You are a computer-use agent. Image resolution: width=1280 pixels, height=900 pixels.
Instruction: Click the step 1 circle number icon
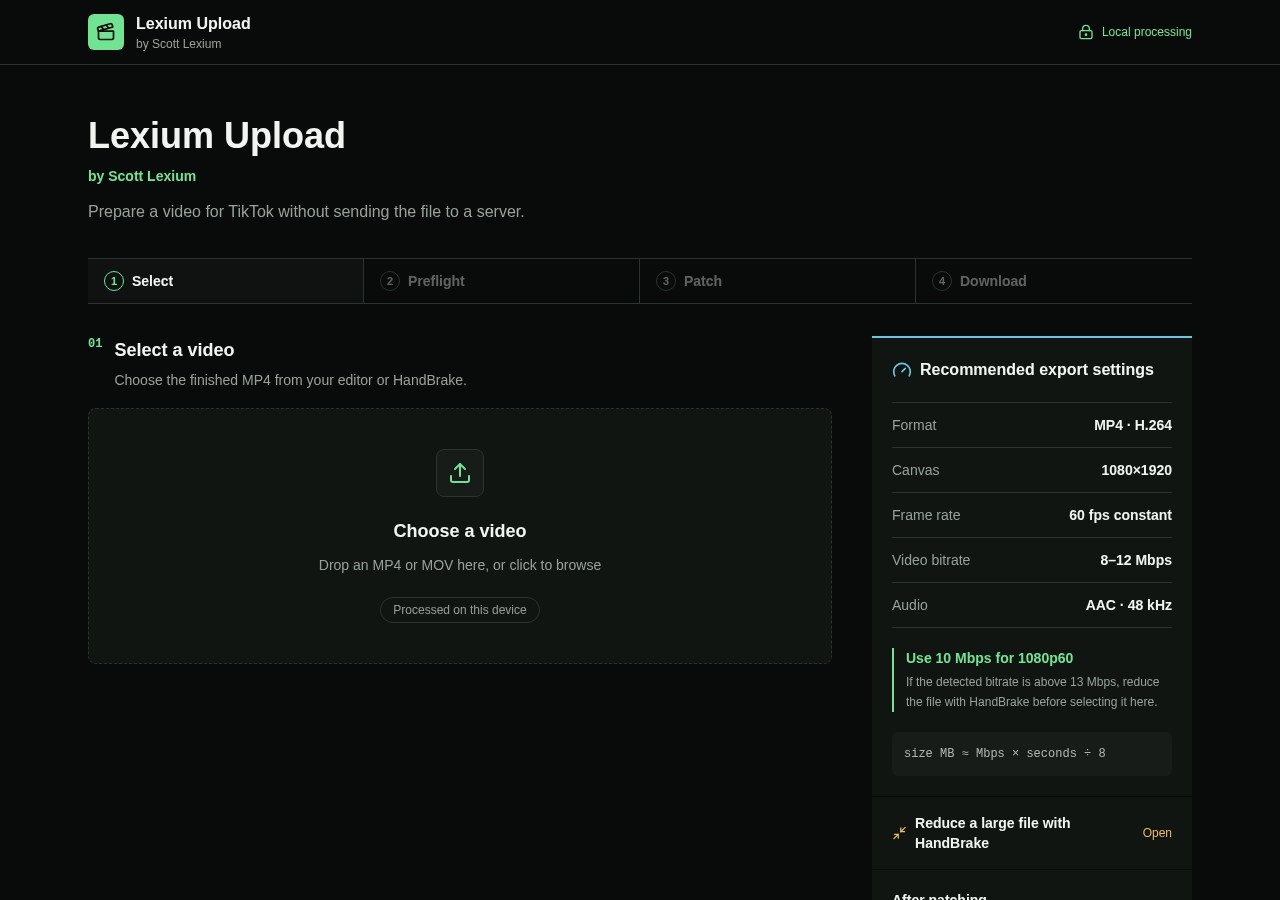click(114, 281)
